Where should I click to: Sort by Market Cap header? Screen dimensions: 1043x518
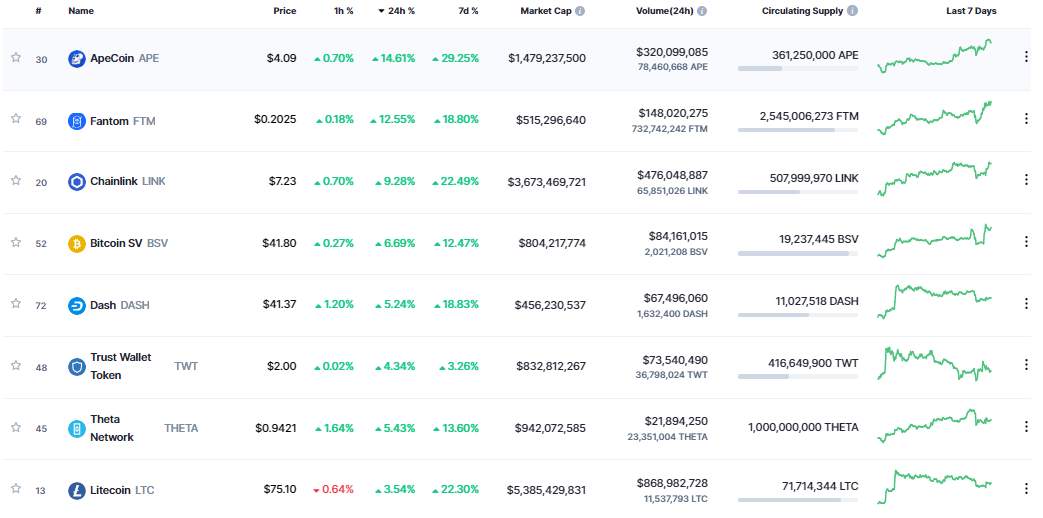[x=546, y=11]
